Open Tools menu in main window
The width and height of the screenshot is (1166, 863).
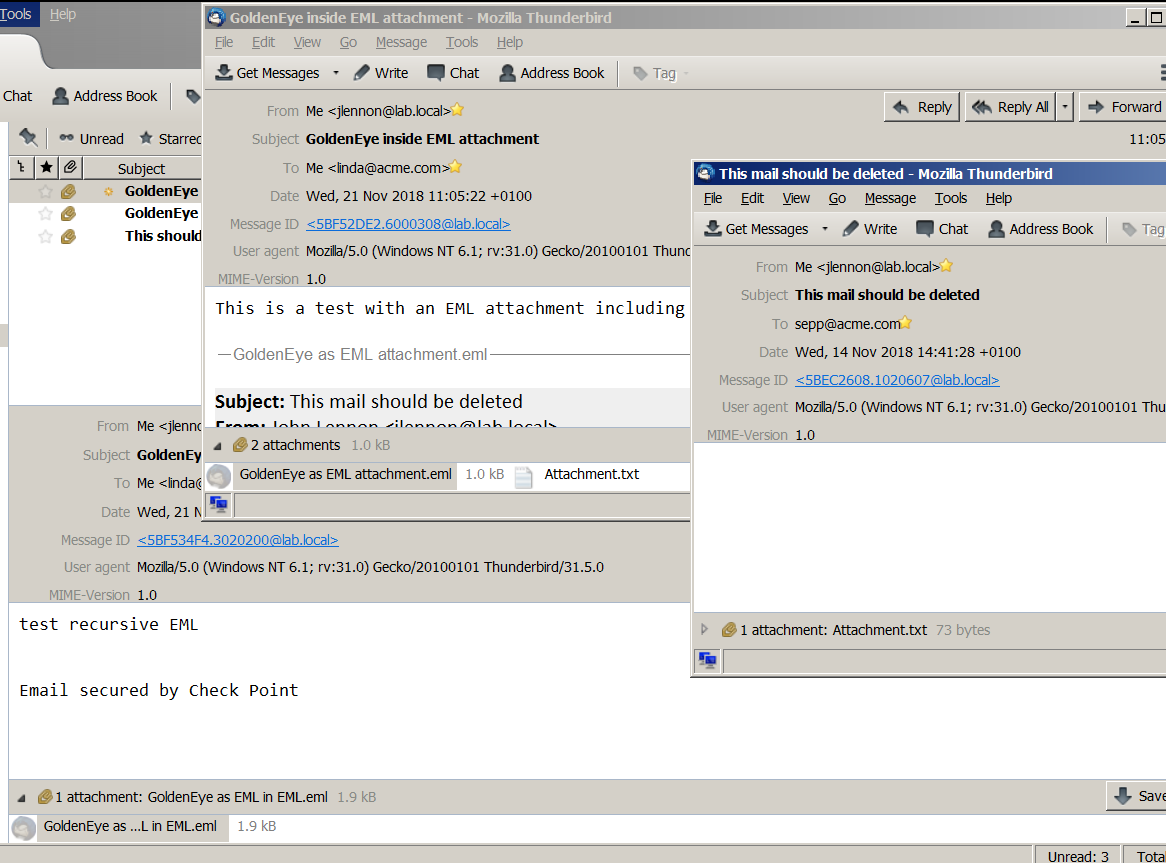pyautogui.click(x=16, y=14)
